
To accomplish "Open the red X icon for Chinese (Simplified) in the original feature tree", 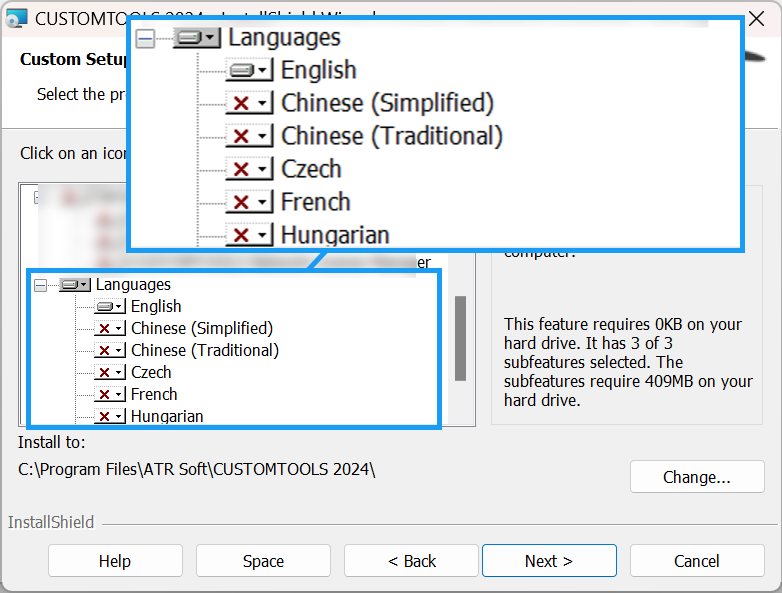I will pos(110,328).
